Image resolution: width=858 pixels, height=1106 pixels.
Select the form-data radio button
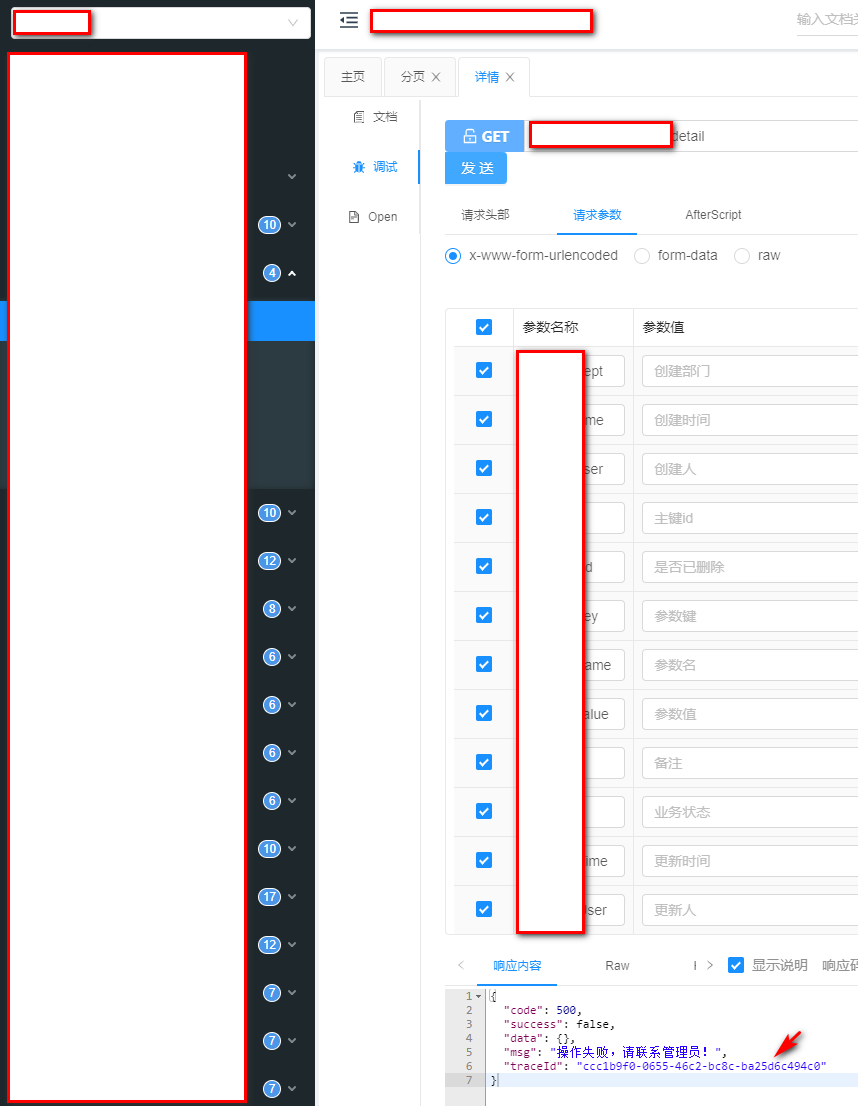(641, 255)
